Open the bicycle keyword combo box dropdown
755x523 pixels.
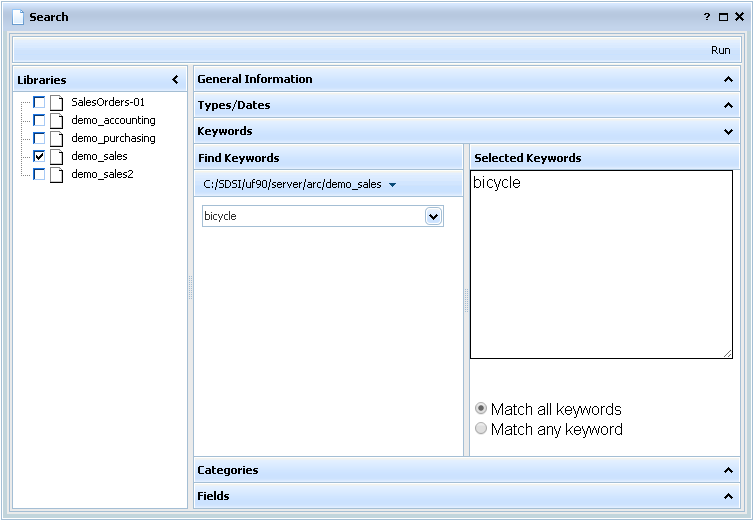click(433, 216)
